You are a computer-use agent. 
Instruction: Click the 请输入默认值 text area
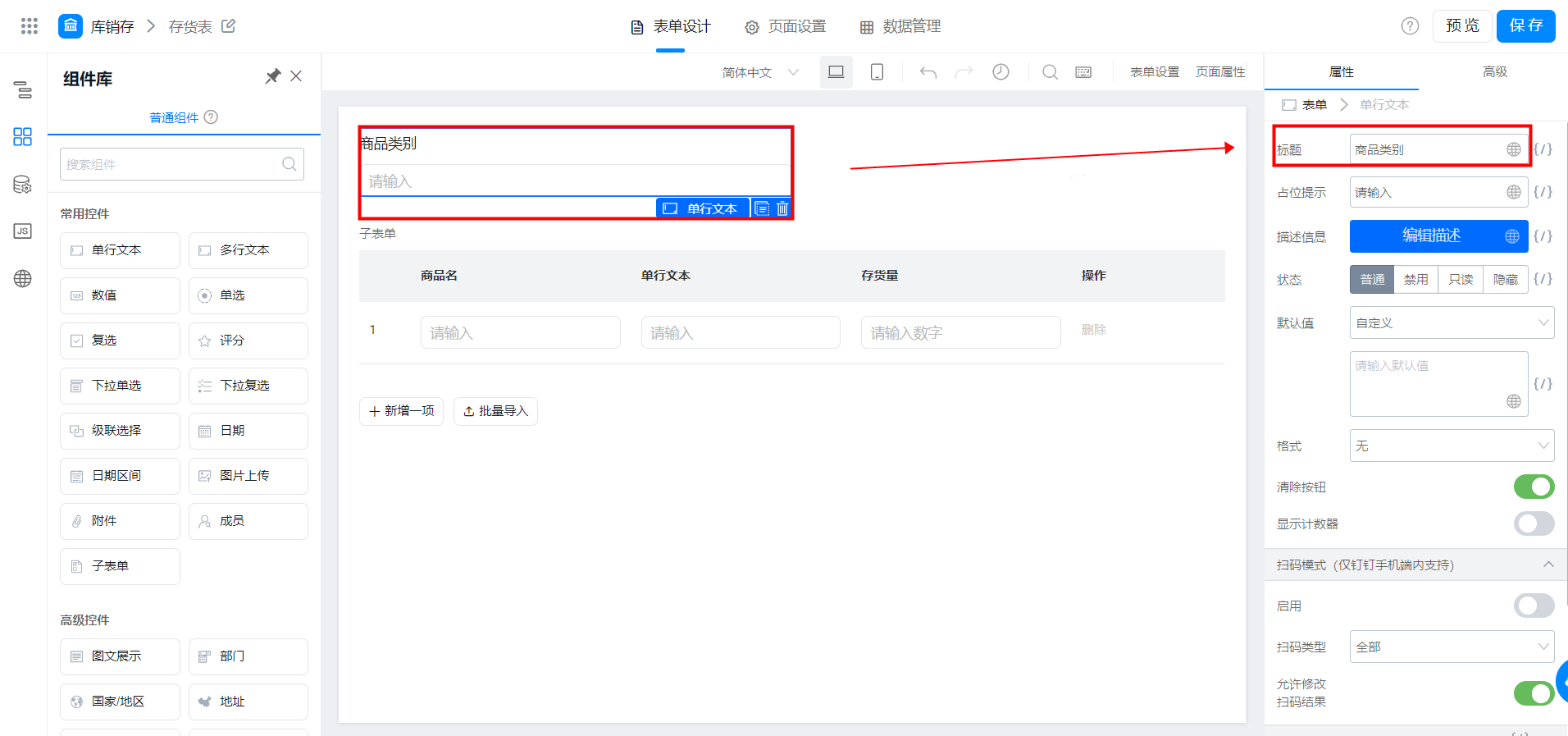[x=1439, y=384]
